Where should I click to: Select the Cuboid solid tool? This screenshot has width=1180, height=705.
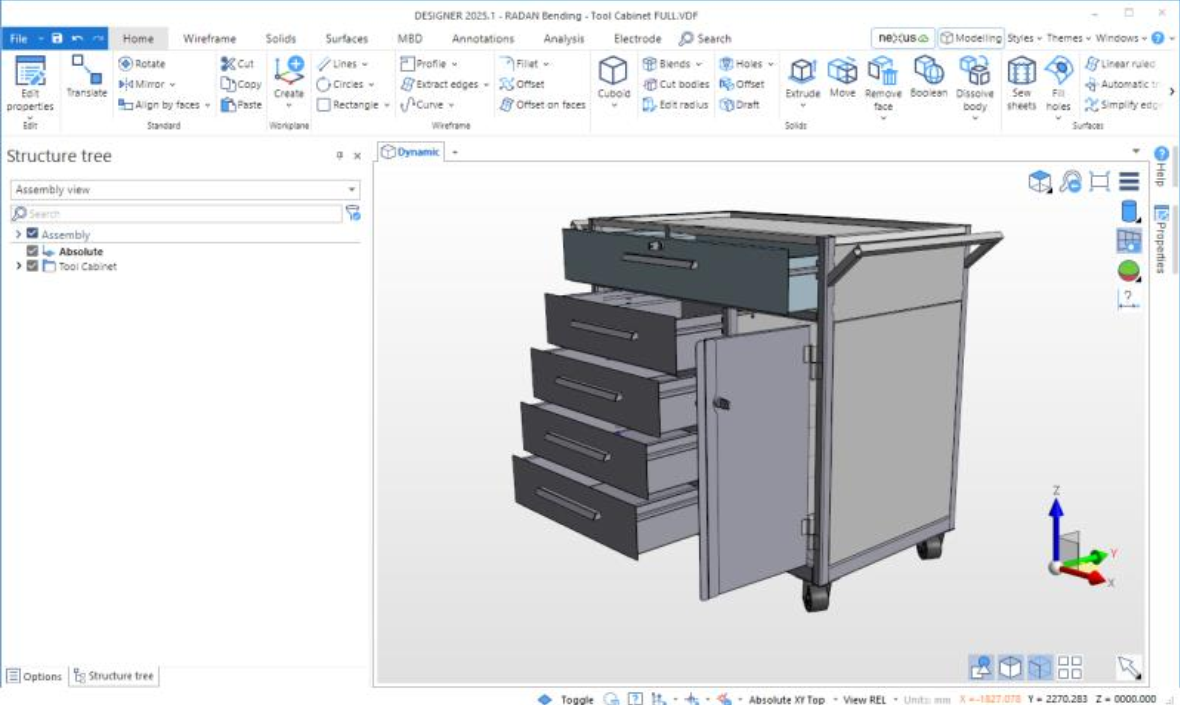point(613,72)
